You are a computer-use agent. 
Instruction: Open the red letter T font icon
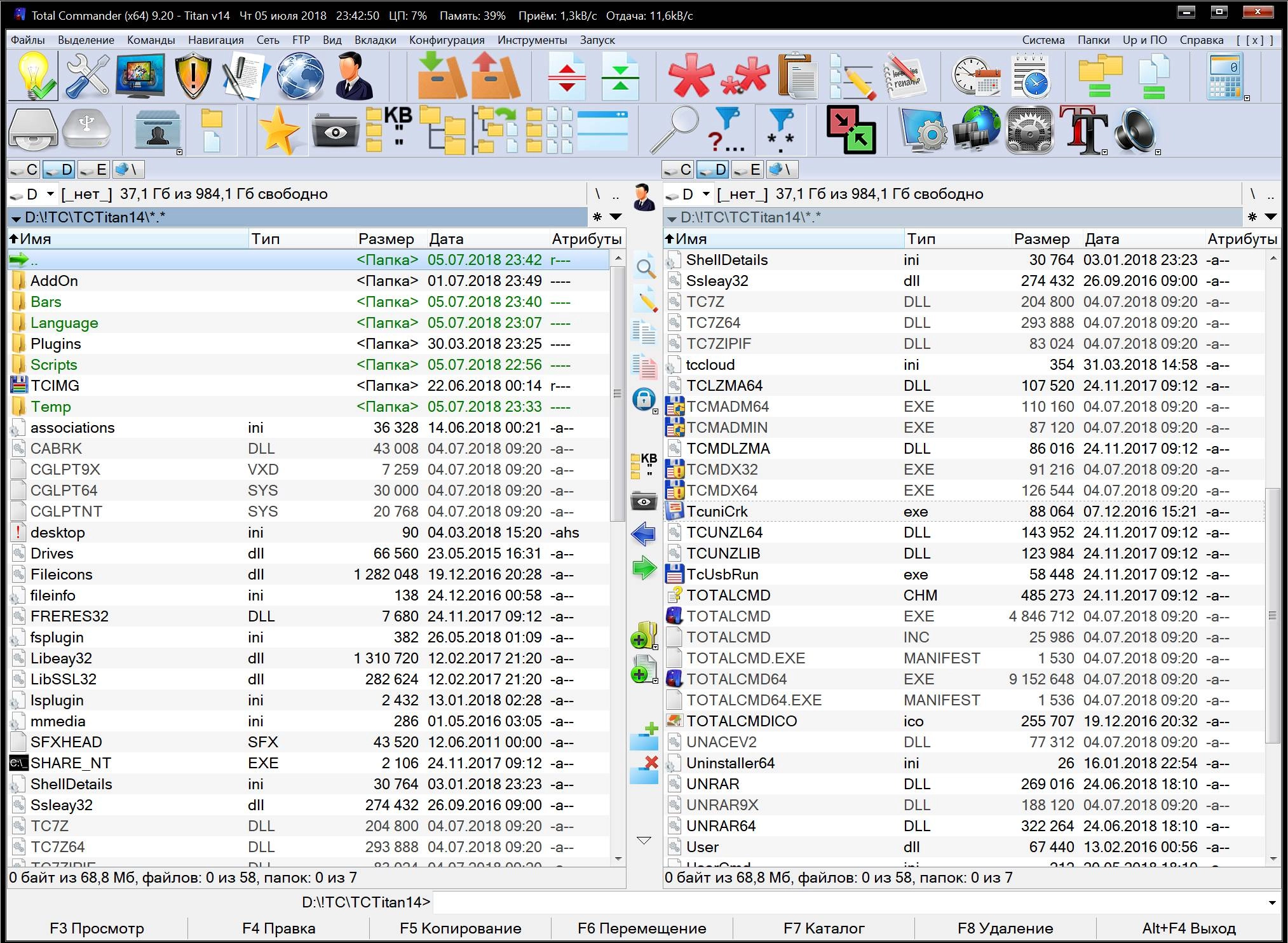click(1083, 130)
